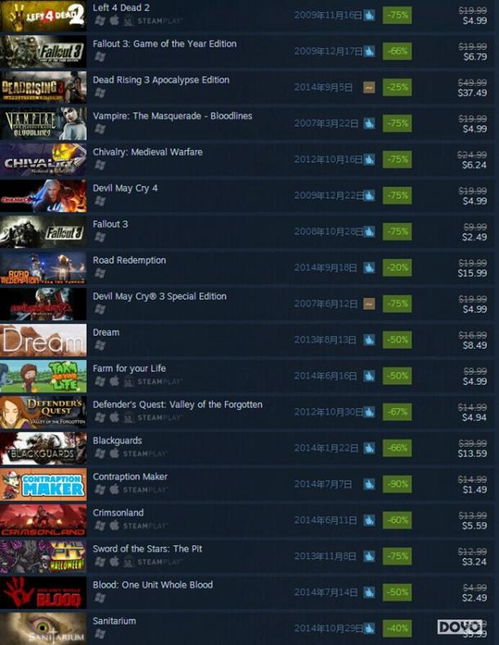Open the Sanitarium game thumbnail
Viewport: 499px width, 645px height.
click(43, 629)
